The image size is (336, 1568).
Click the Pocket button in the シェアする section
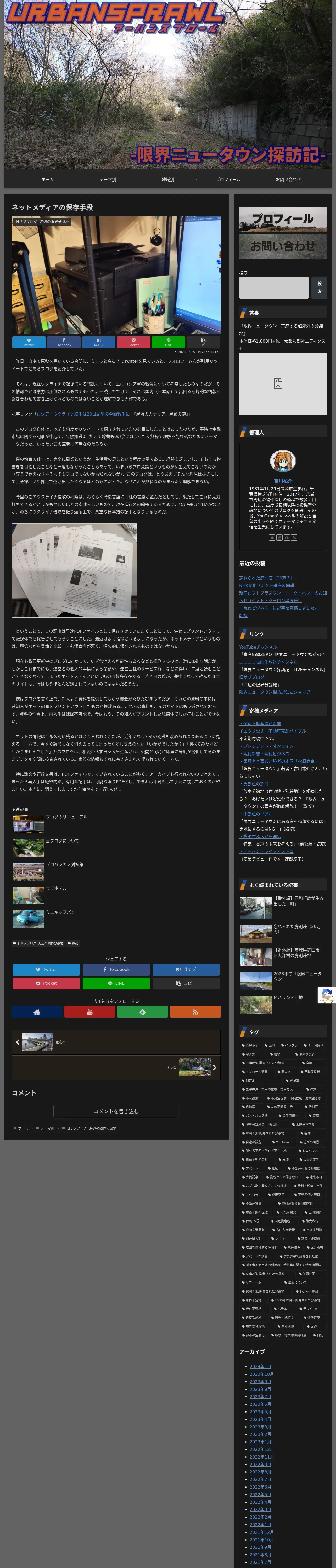pos(46,983)
